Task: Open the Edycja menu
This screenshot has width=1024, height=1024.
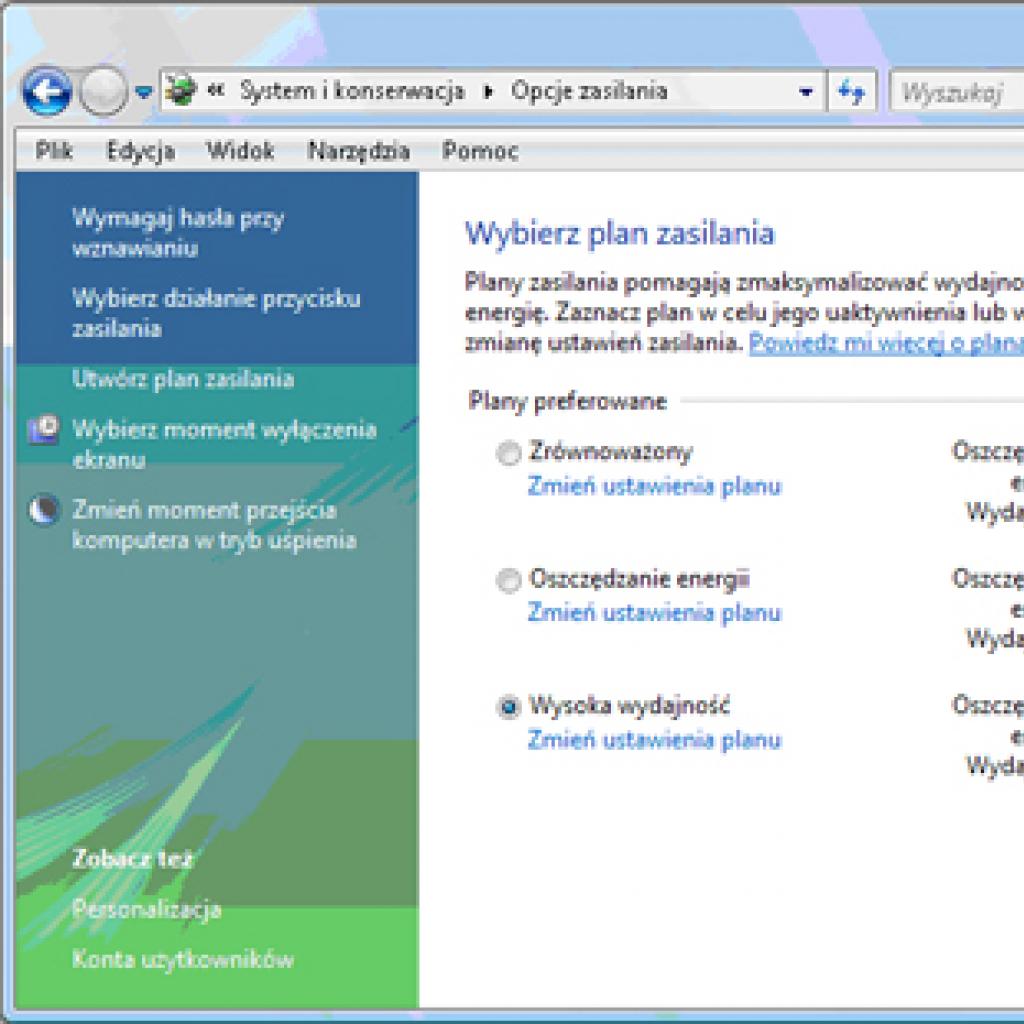Action: click(x=141, y=151)
